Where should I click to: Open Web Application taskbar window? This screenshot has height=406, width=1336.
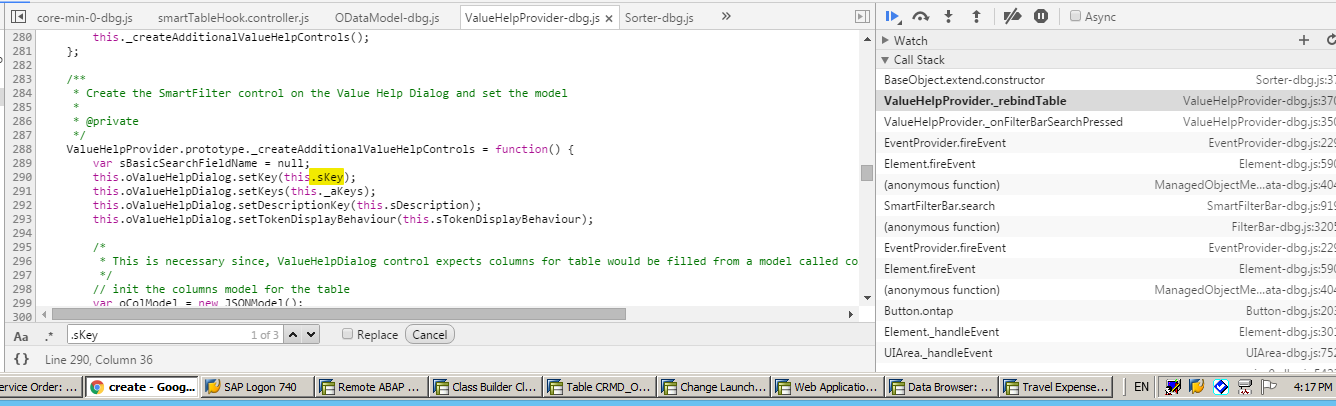click(x=827, y=387)
